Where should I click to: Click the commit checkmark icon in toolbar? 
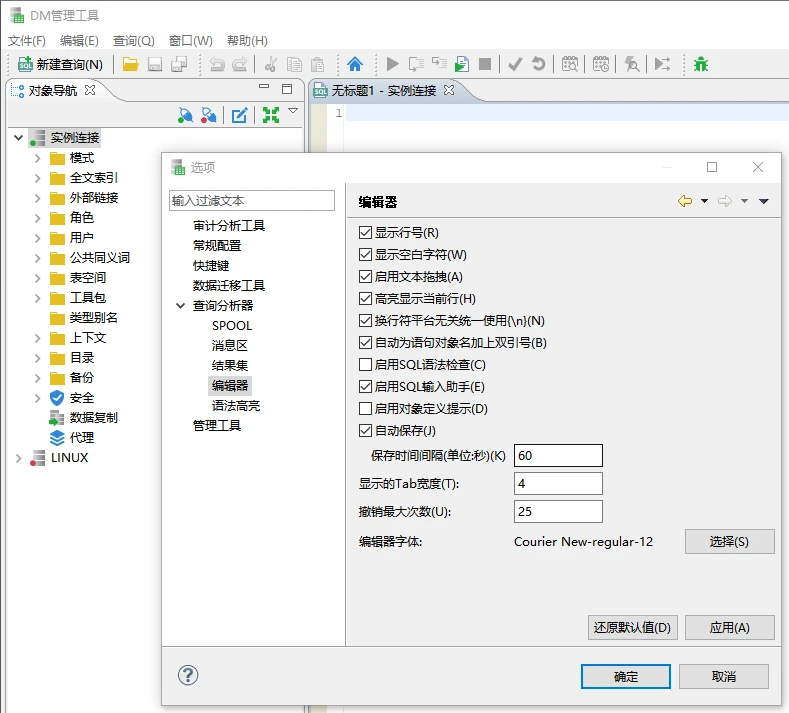pyautogui.click(x=515, y=65)
